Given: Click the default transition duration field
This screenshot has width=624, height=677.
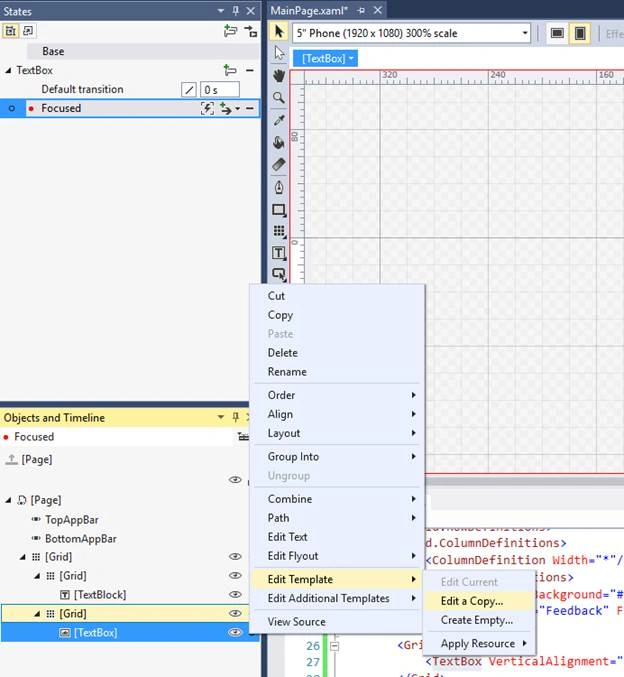Looking at the screenshot, I should pos(220,90).
